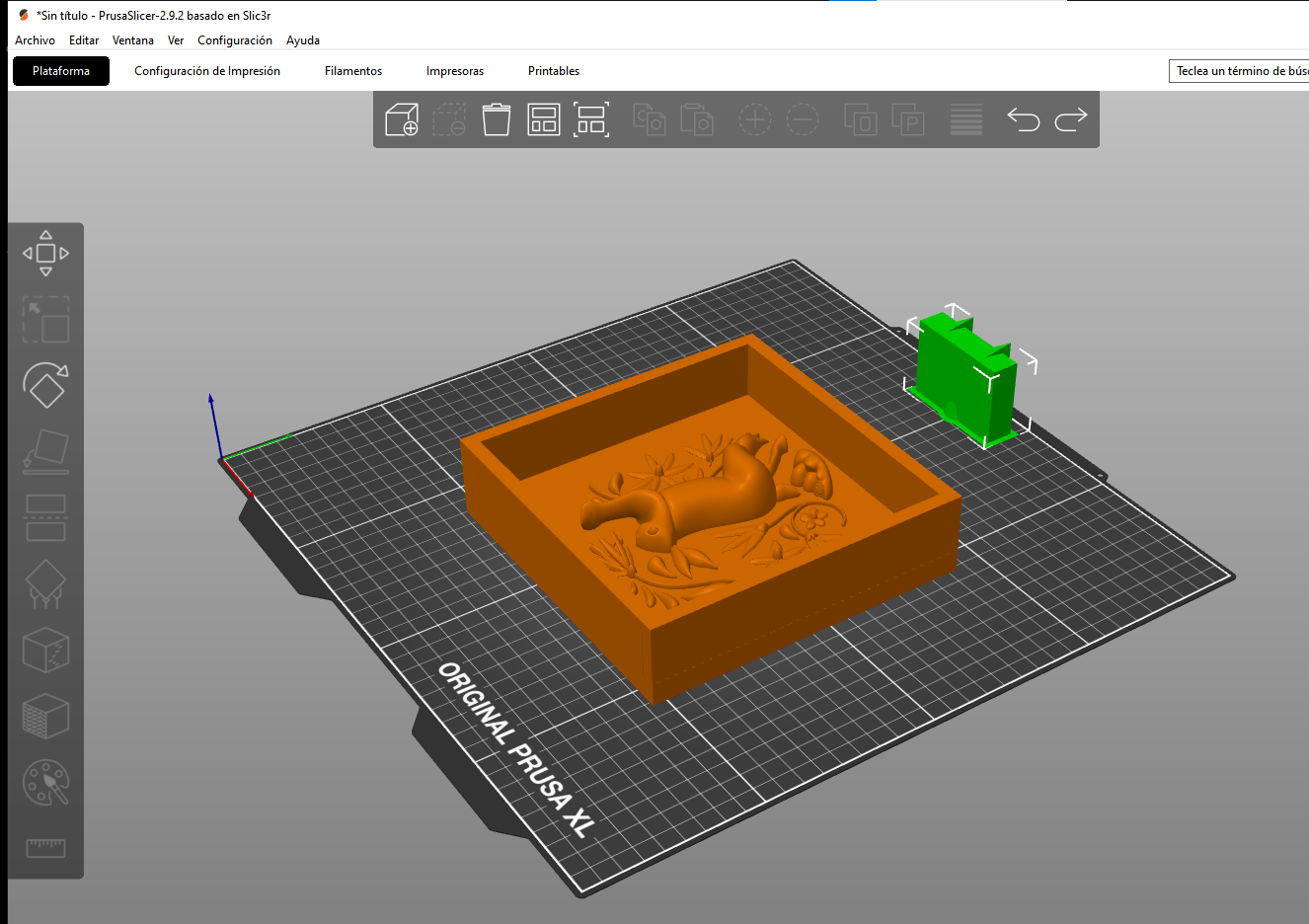Open the Paint-on supports tool

(x=45, y=584)
